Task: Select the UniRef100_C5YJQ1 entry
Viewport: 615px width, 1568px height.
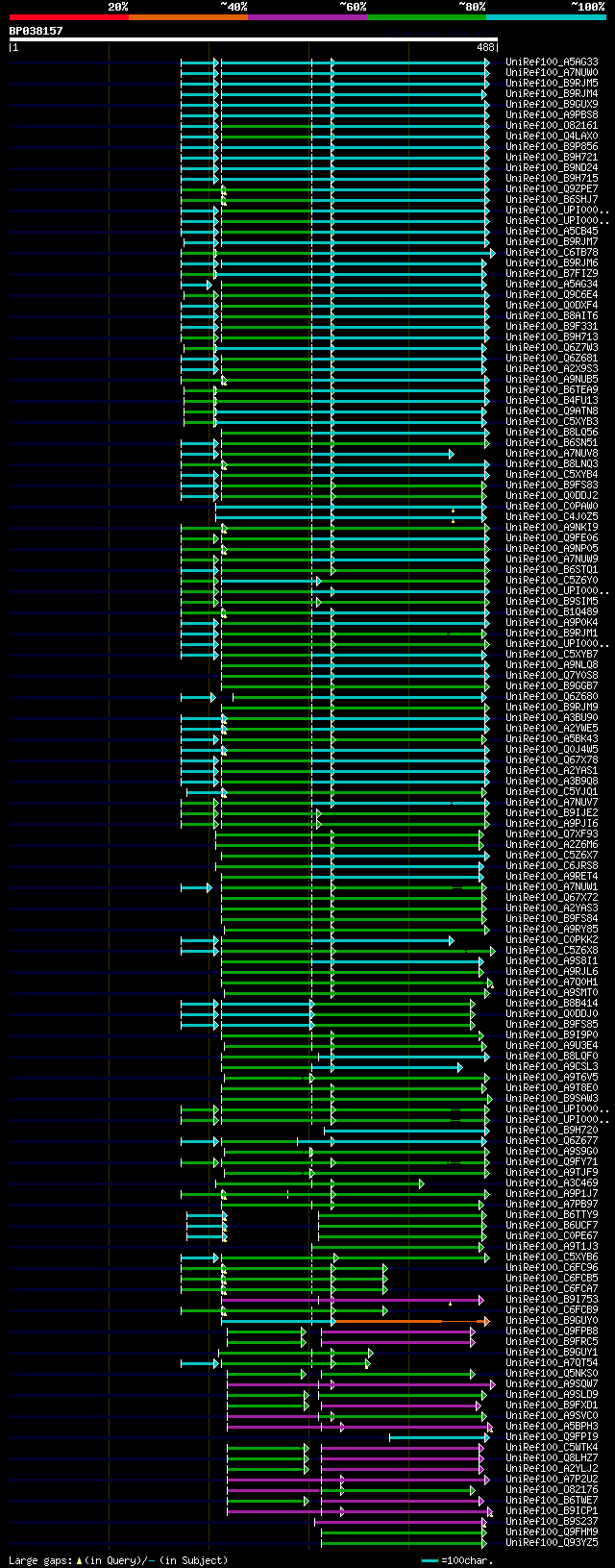Action: 552,791
